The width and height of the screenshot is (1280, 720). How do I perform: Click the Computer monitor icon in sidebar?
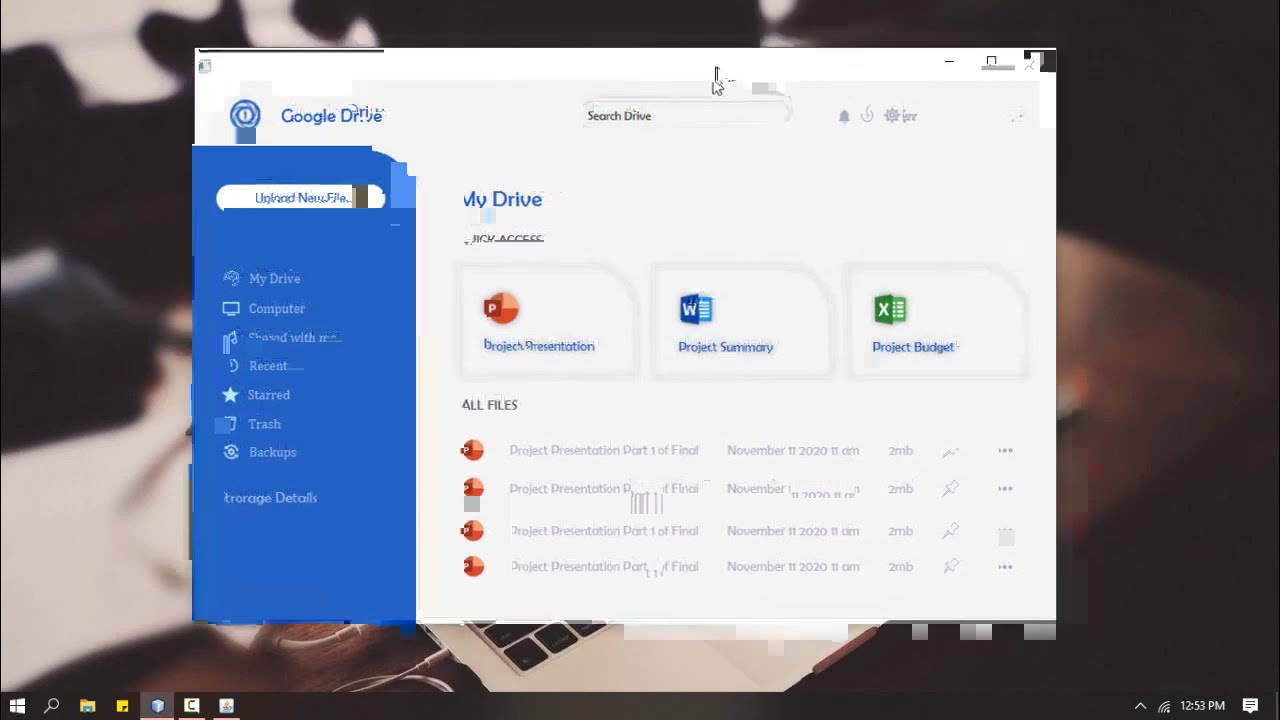pos(231,309)
